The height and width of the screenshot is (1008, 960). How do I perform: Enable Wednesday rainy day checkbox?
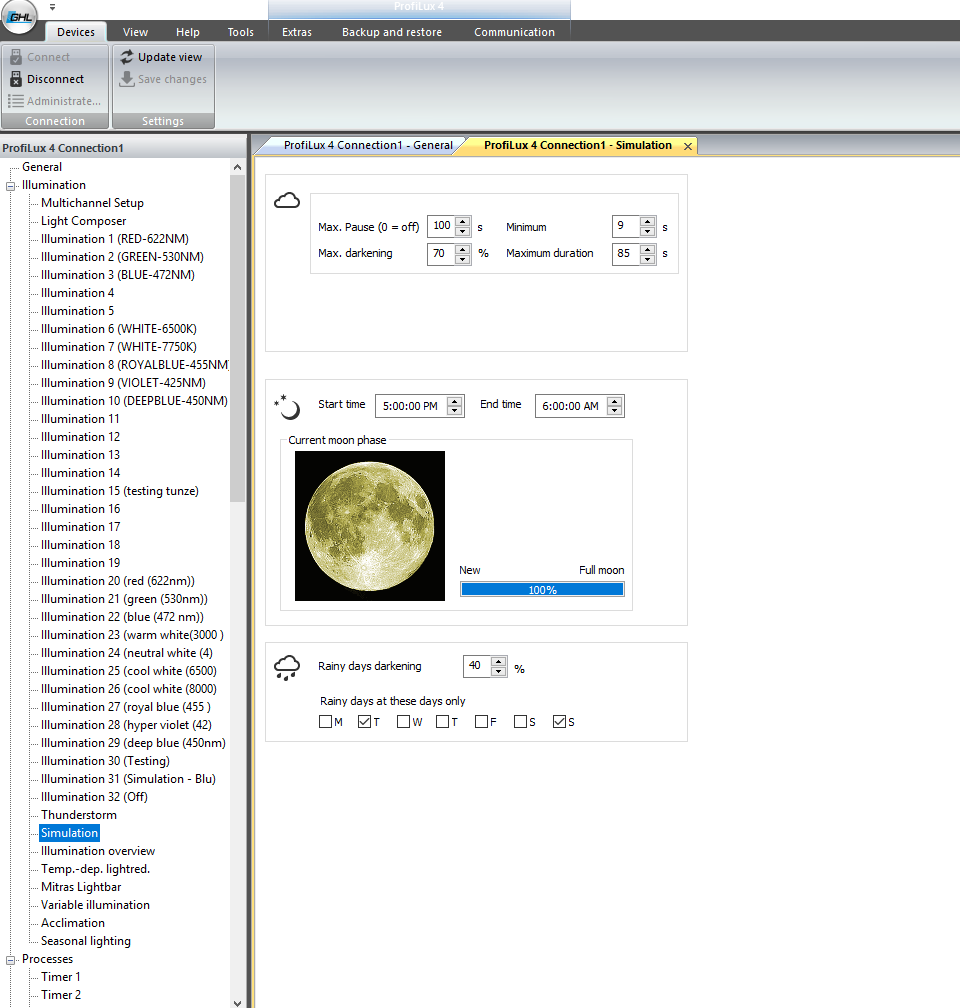(403, 721)
